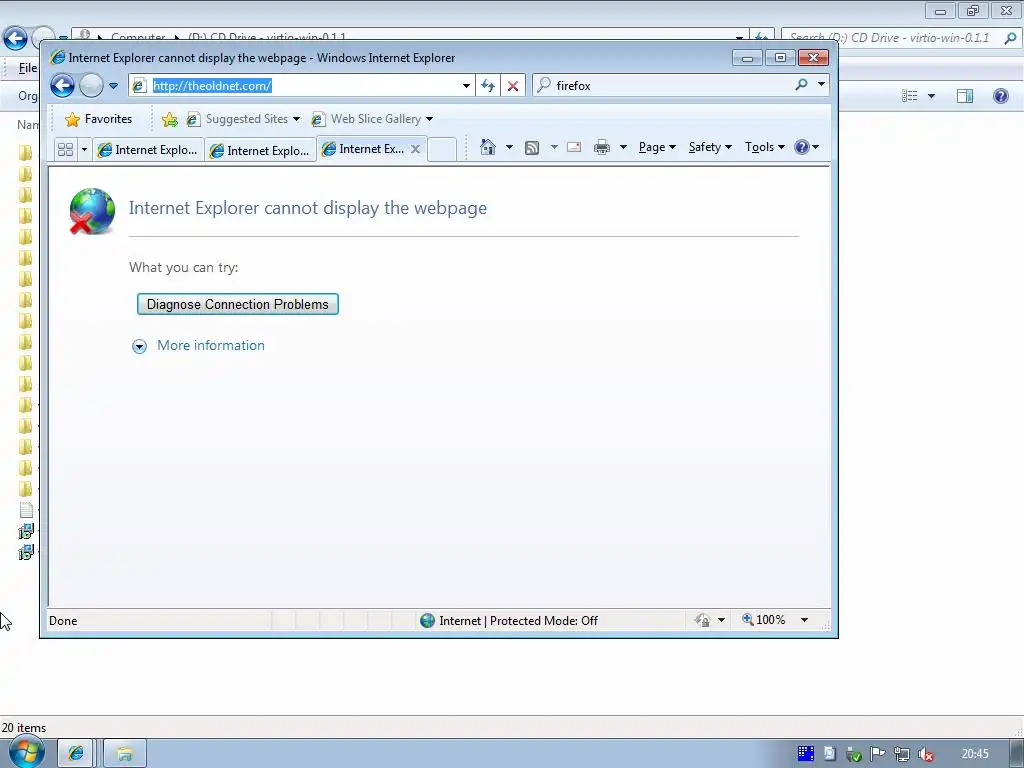Click Internet Explorer taskbar button
Screen dimensions: 1024x768
76,754
